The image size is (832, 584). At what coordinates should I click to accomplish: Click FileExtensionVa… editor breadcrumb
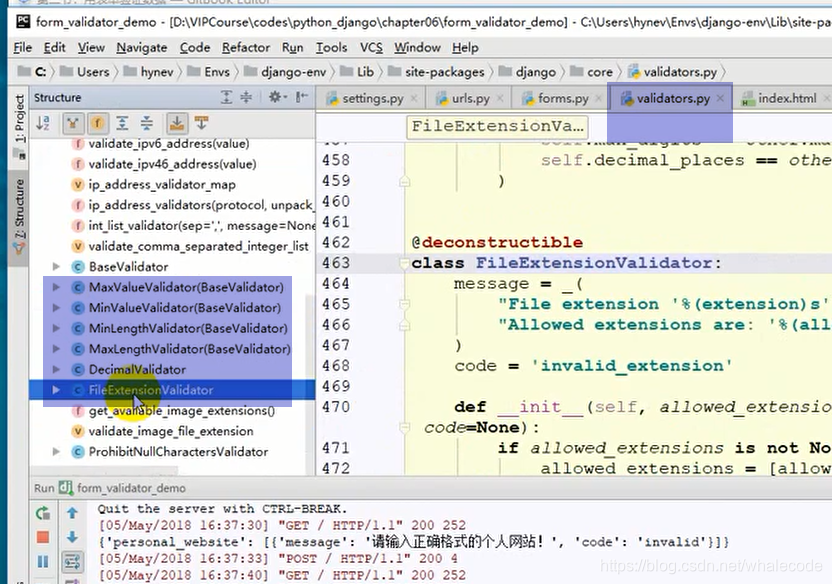497,126
